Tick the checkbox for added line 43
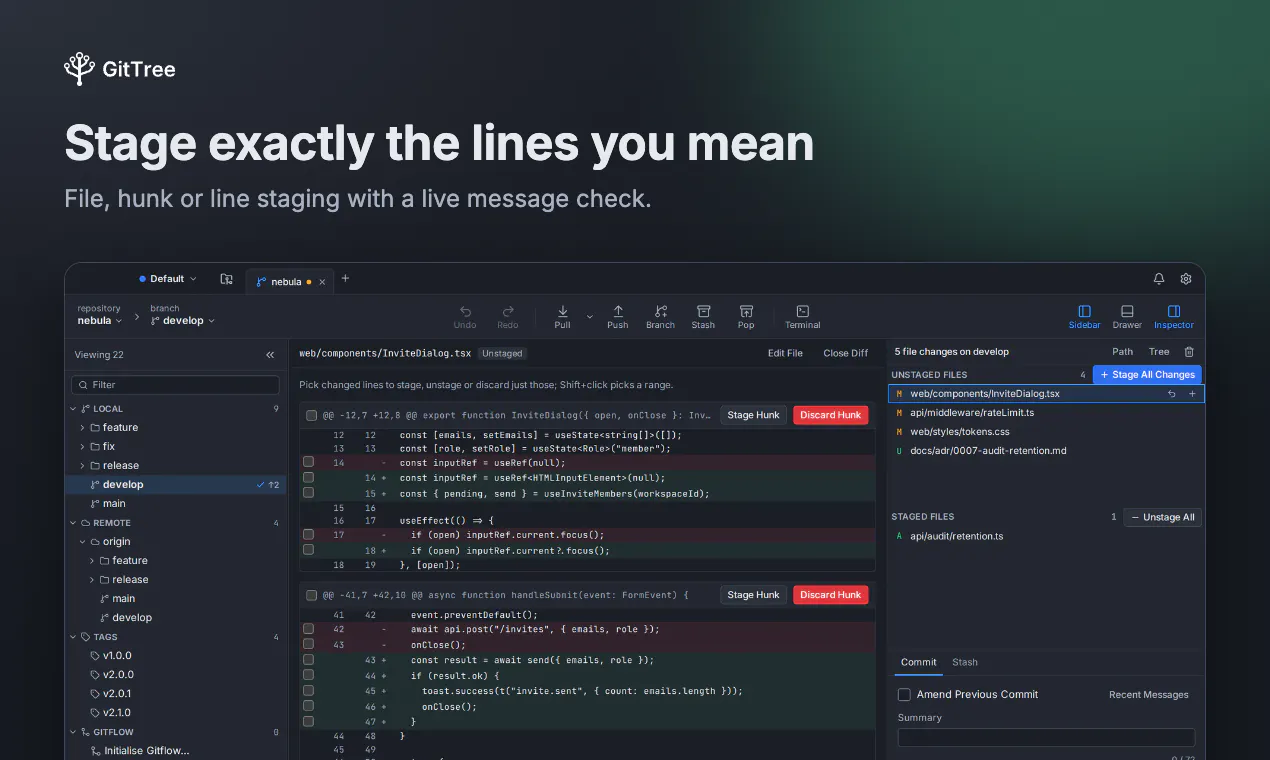This screenshot has height=760, width=1270. pos(309,660)
